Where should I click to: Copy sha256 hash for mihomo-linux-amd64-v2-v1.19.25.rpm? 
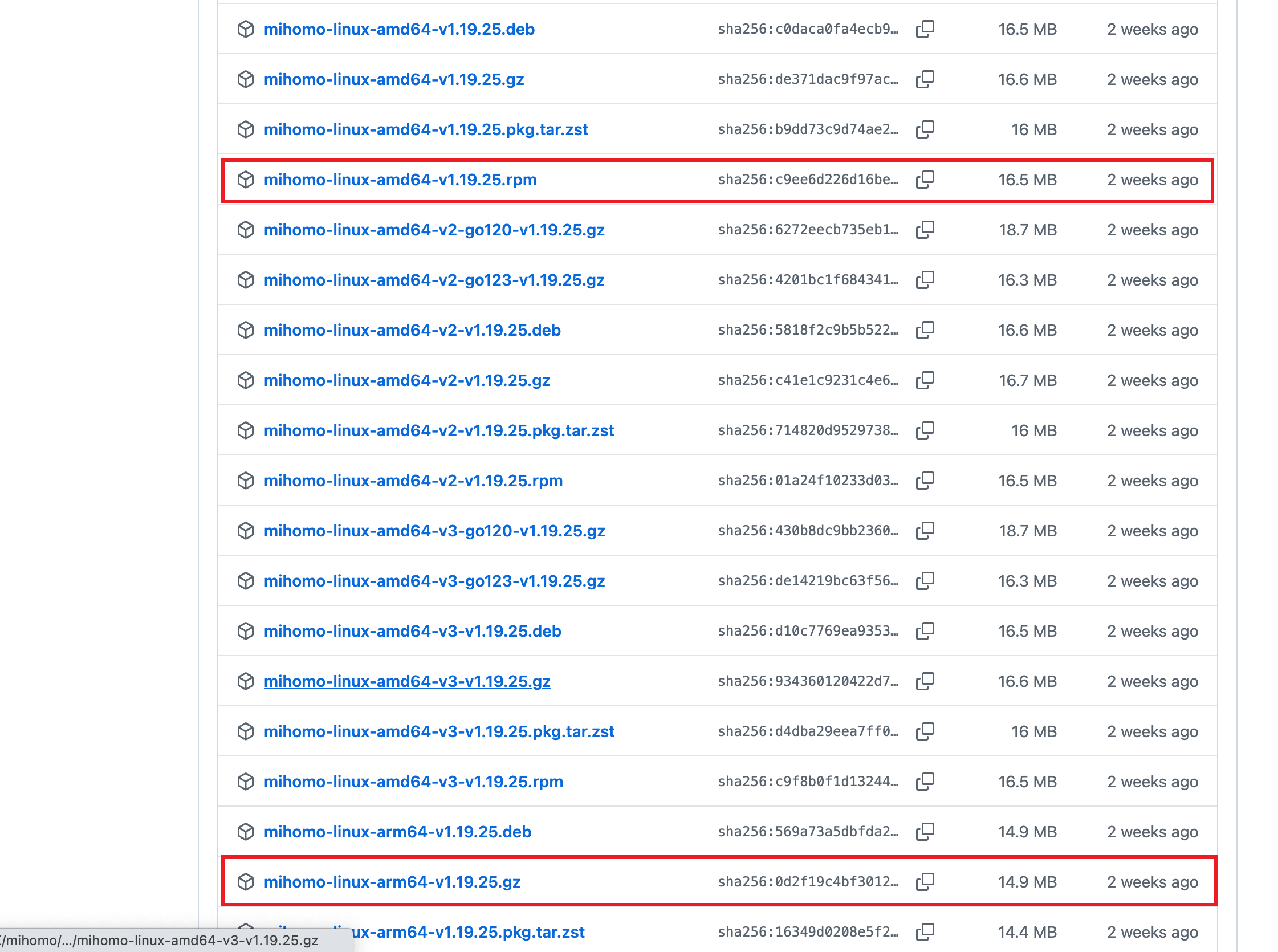[925, 481]
